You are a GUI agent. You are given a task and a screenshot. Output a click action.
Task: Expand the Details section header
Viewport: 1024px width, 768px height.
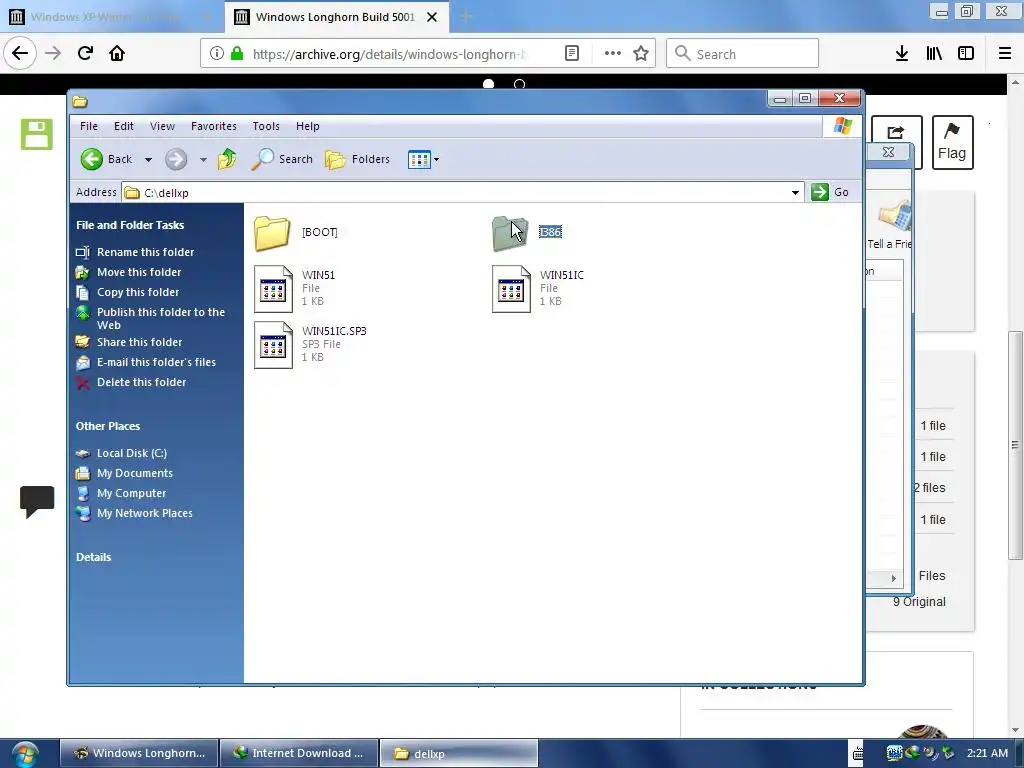(x=93, y=557)
